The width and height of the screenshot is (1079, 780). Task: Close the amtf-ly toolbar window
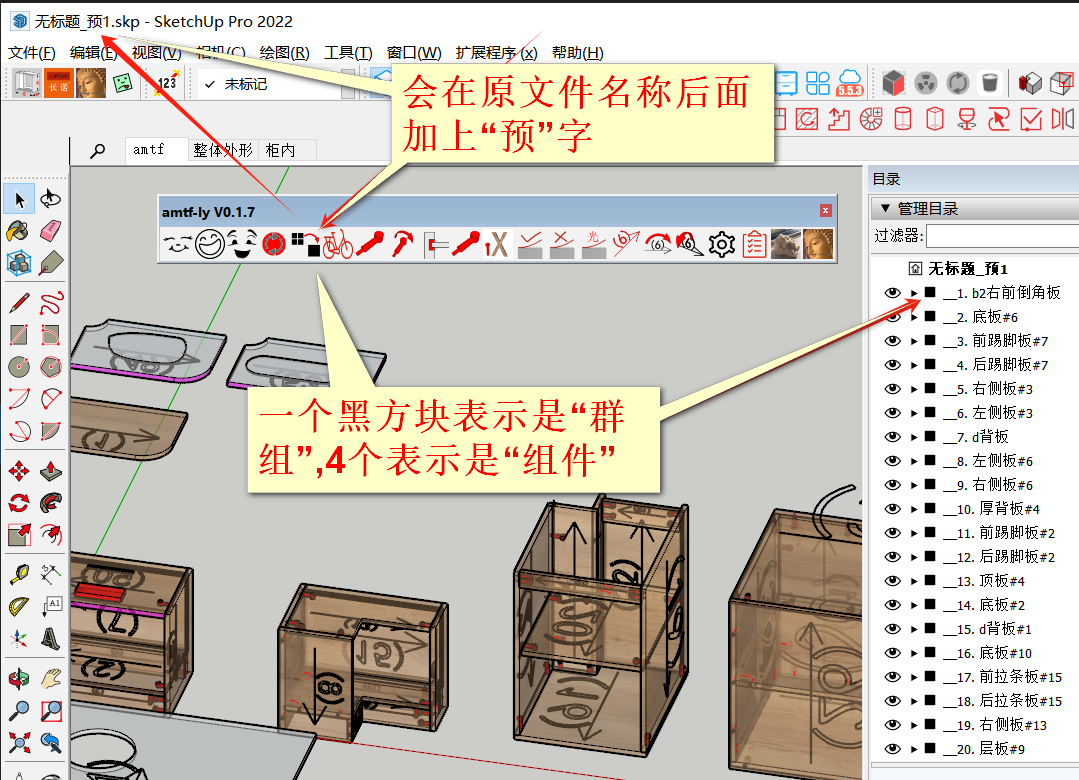pos(825,211)
